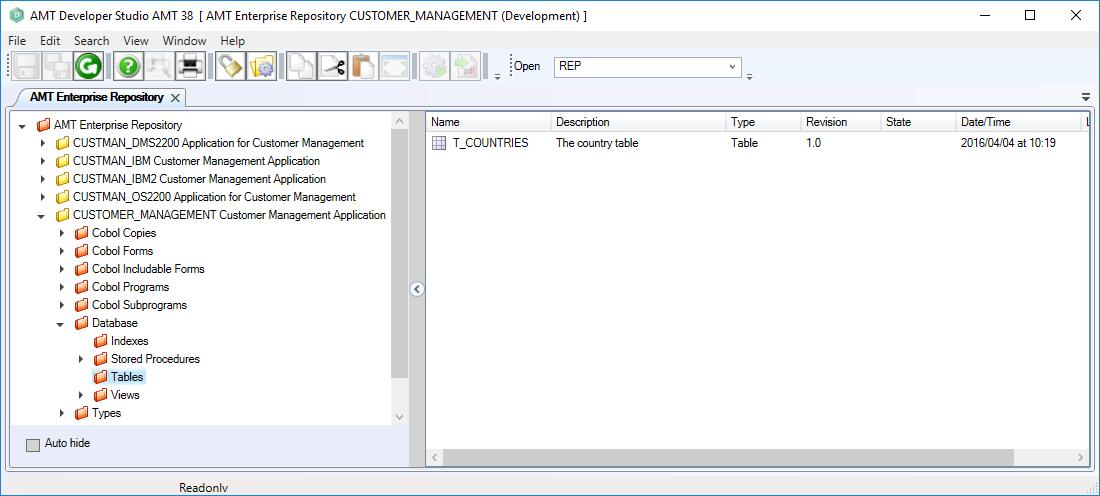
Task: Click the greyed-out Find toolbar icon
Action: (159, 67)
